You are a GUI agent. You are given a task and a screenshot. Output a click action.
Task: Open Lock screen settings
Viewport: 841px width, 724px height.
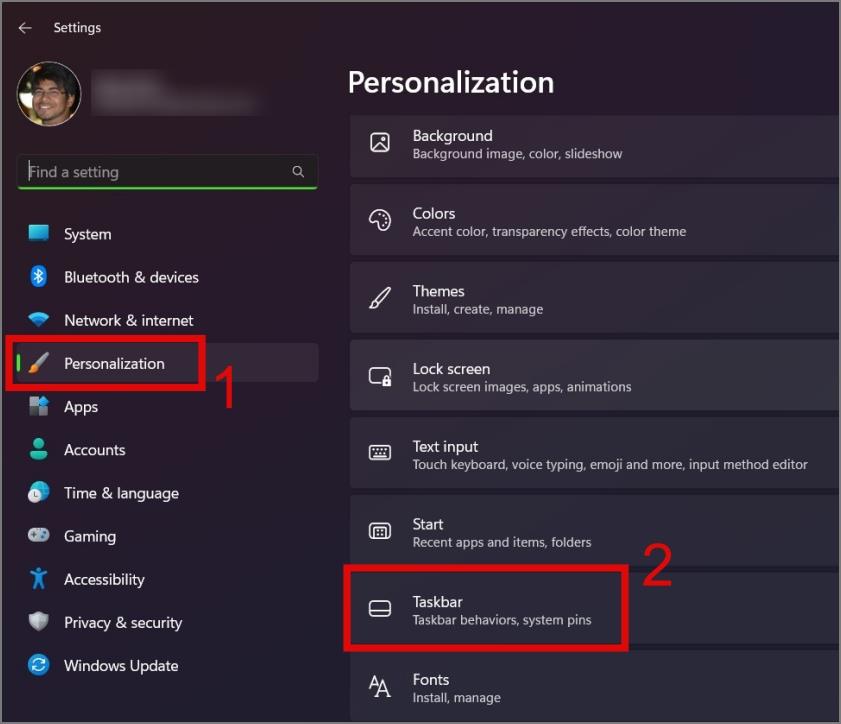pyautogui.click(x=594, y=375)
